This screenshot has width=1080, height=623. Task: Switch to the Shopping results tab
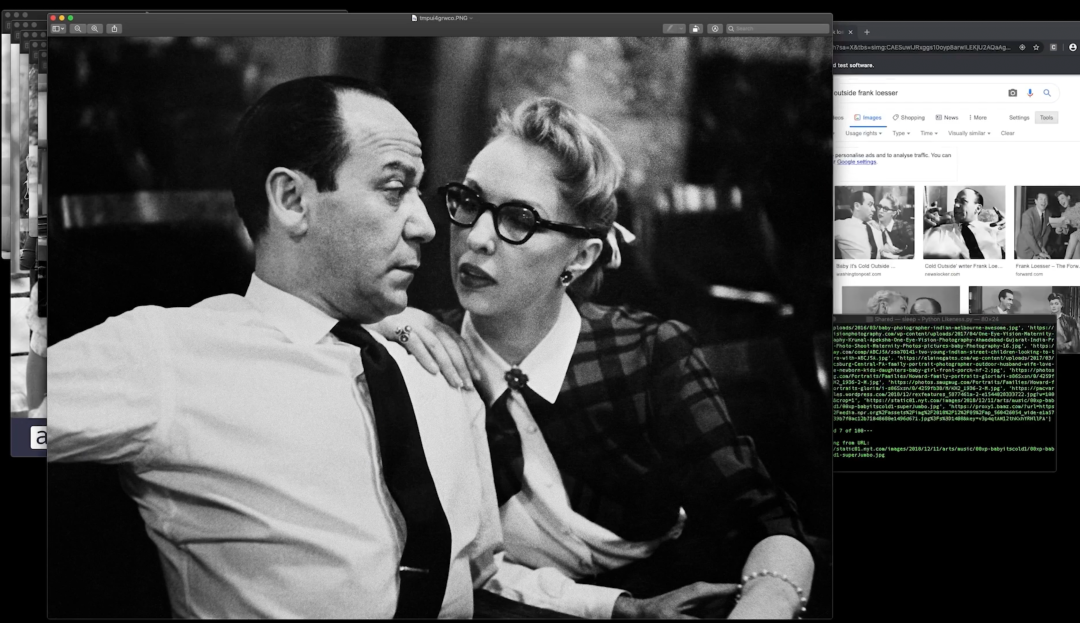(908, 118)
